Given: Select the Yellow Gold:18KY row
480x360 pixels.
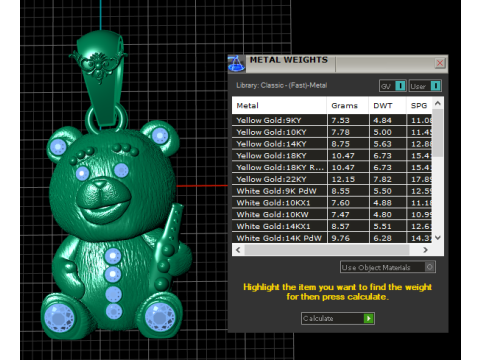Looking at the screenshot, I should point(332,156).
